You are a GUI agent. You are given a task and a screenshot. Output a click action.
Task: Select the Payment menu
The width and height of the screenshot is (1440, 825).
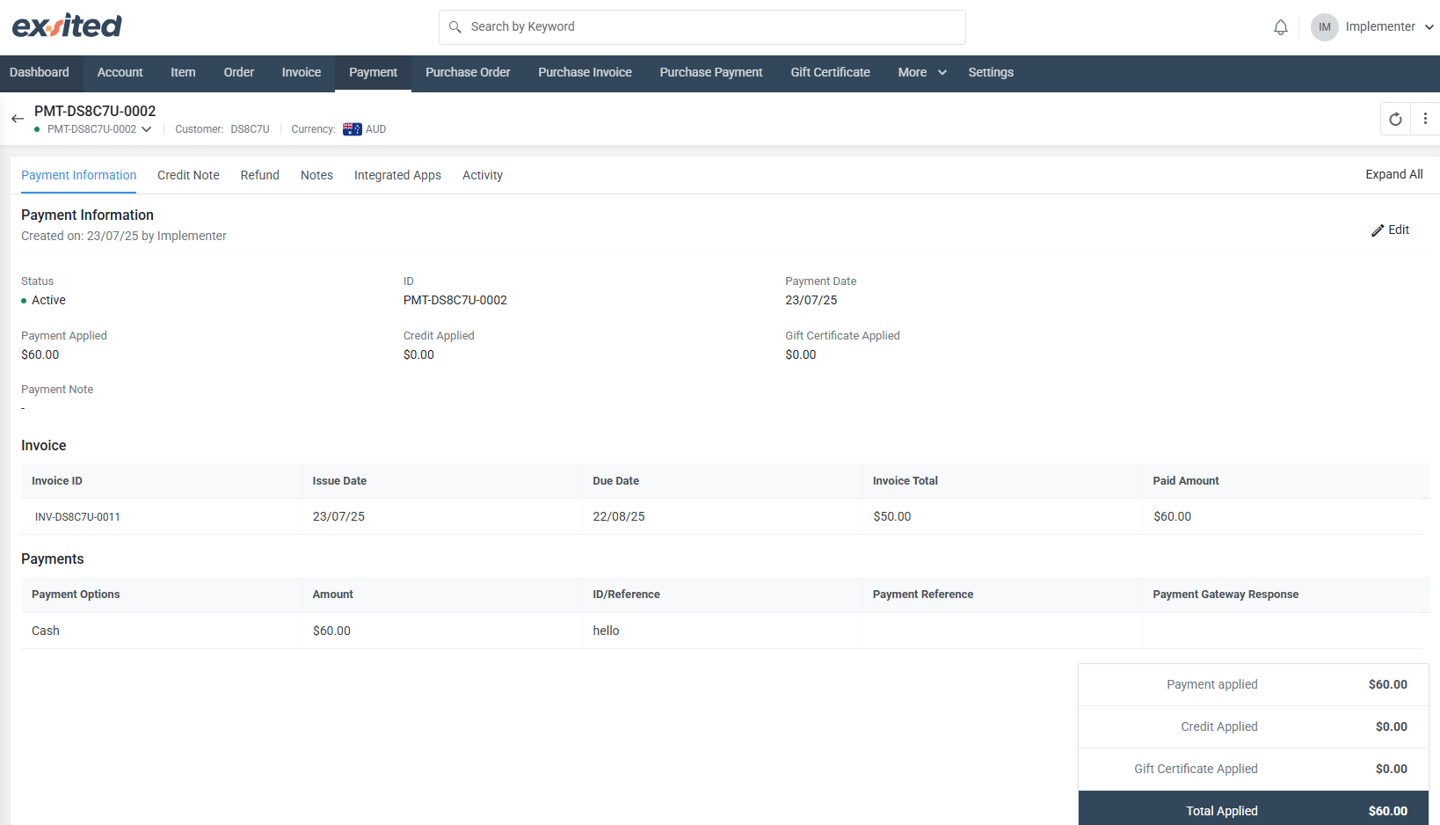[373, 72]
